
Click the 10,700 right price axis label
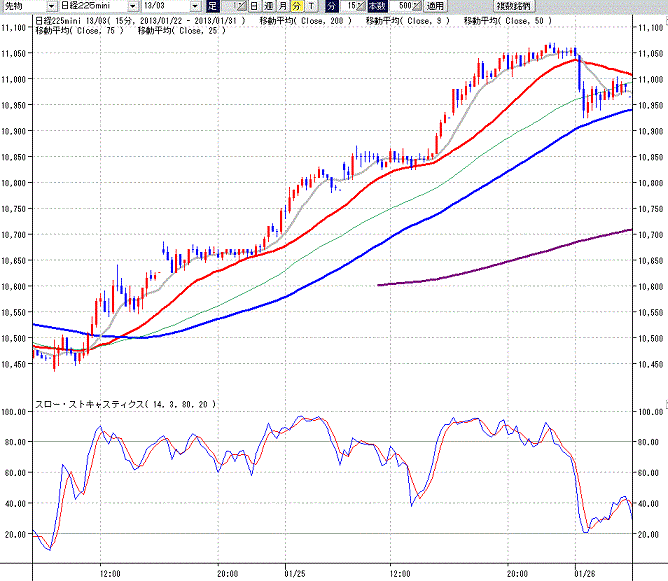click(651, 235)
